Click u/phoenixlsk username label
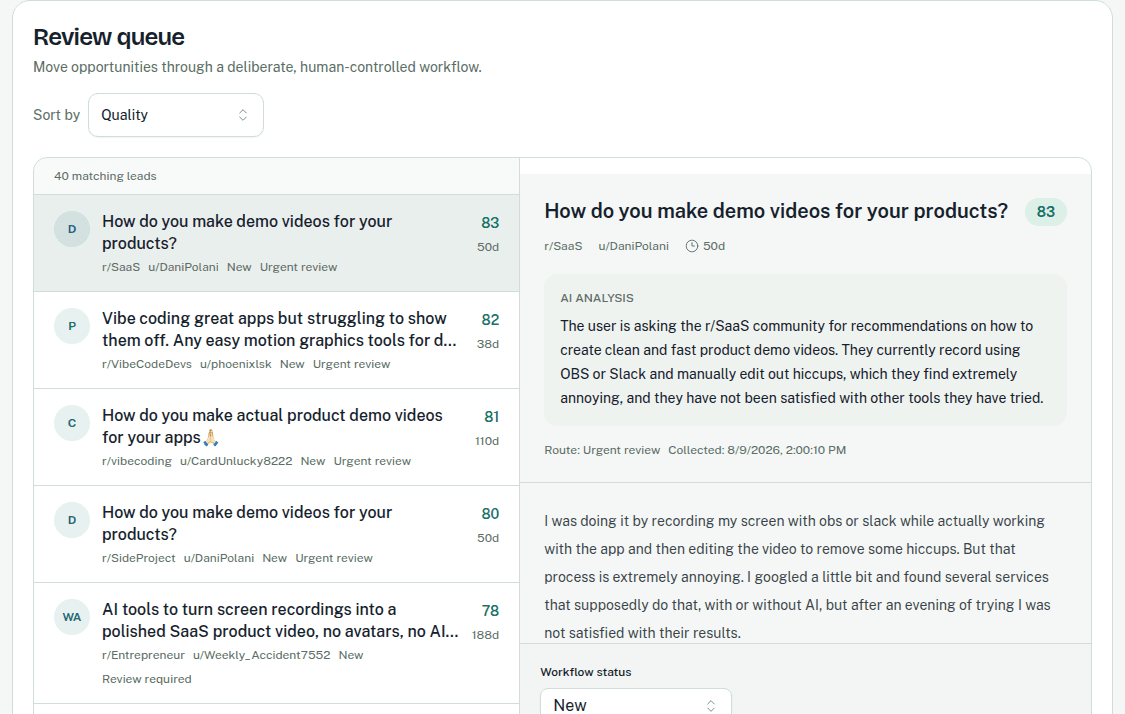 coord(235,364)
